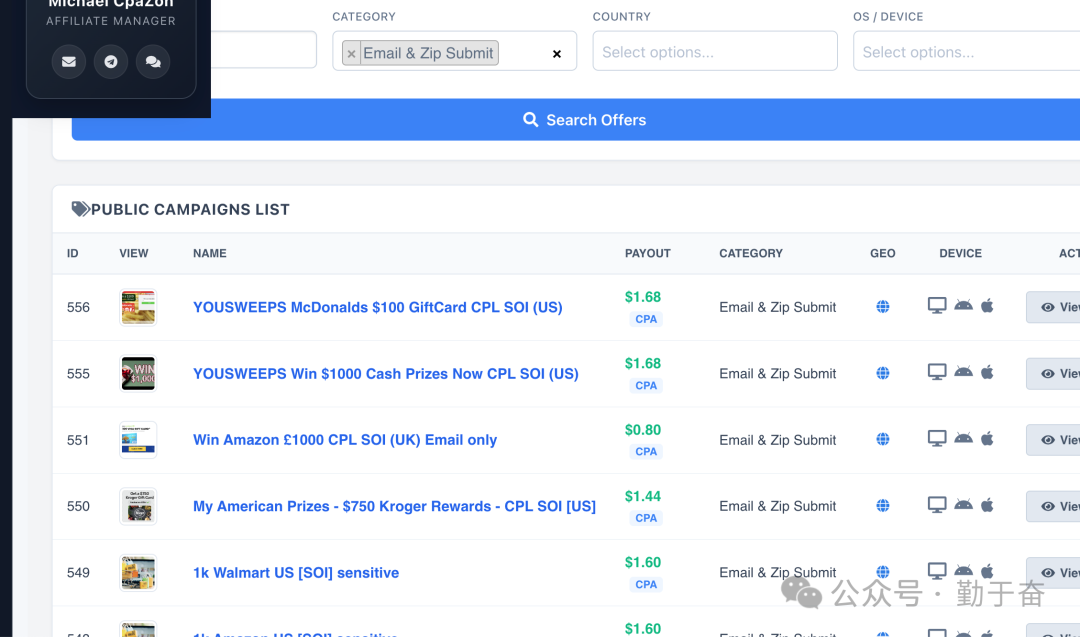The width and height of the screenshot is (1080, 637).
Task: Click the CPA badge in row 551
Action: (646, 452)
